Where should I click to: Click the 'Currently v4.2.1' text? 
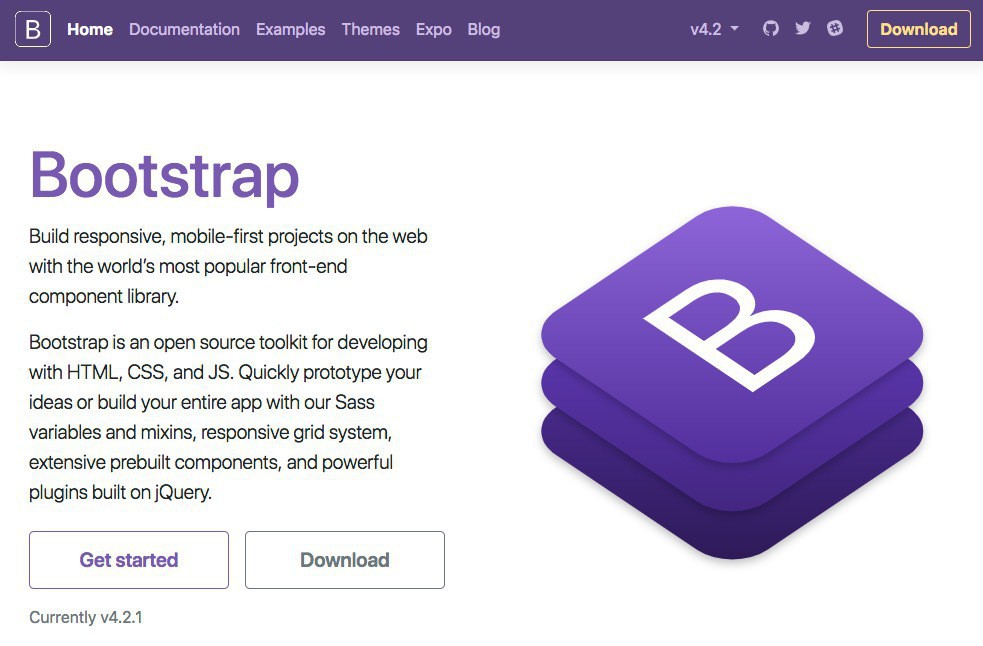point(86,617)
